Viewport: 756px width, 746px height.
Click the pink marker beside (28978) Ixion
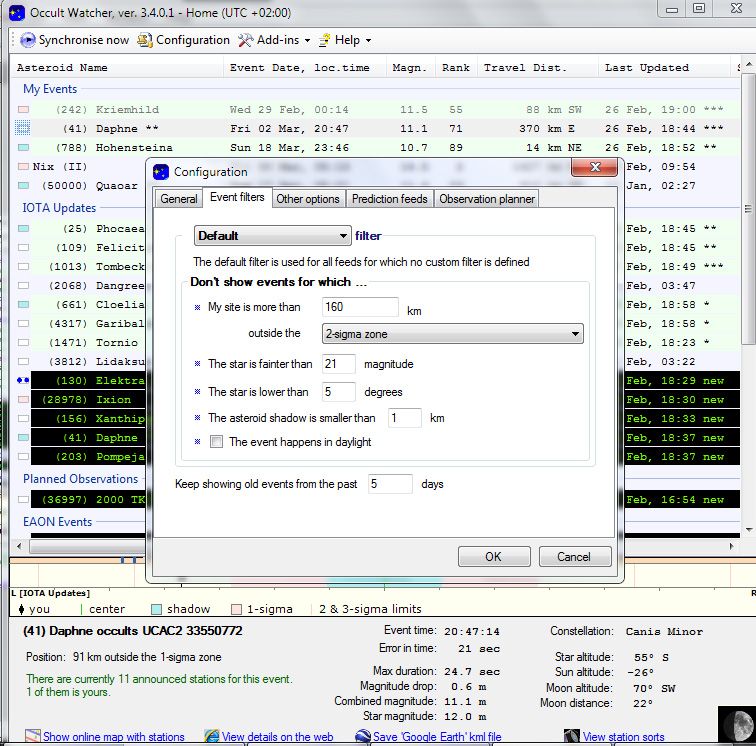pyautogui.click(x=23, y=399)
